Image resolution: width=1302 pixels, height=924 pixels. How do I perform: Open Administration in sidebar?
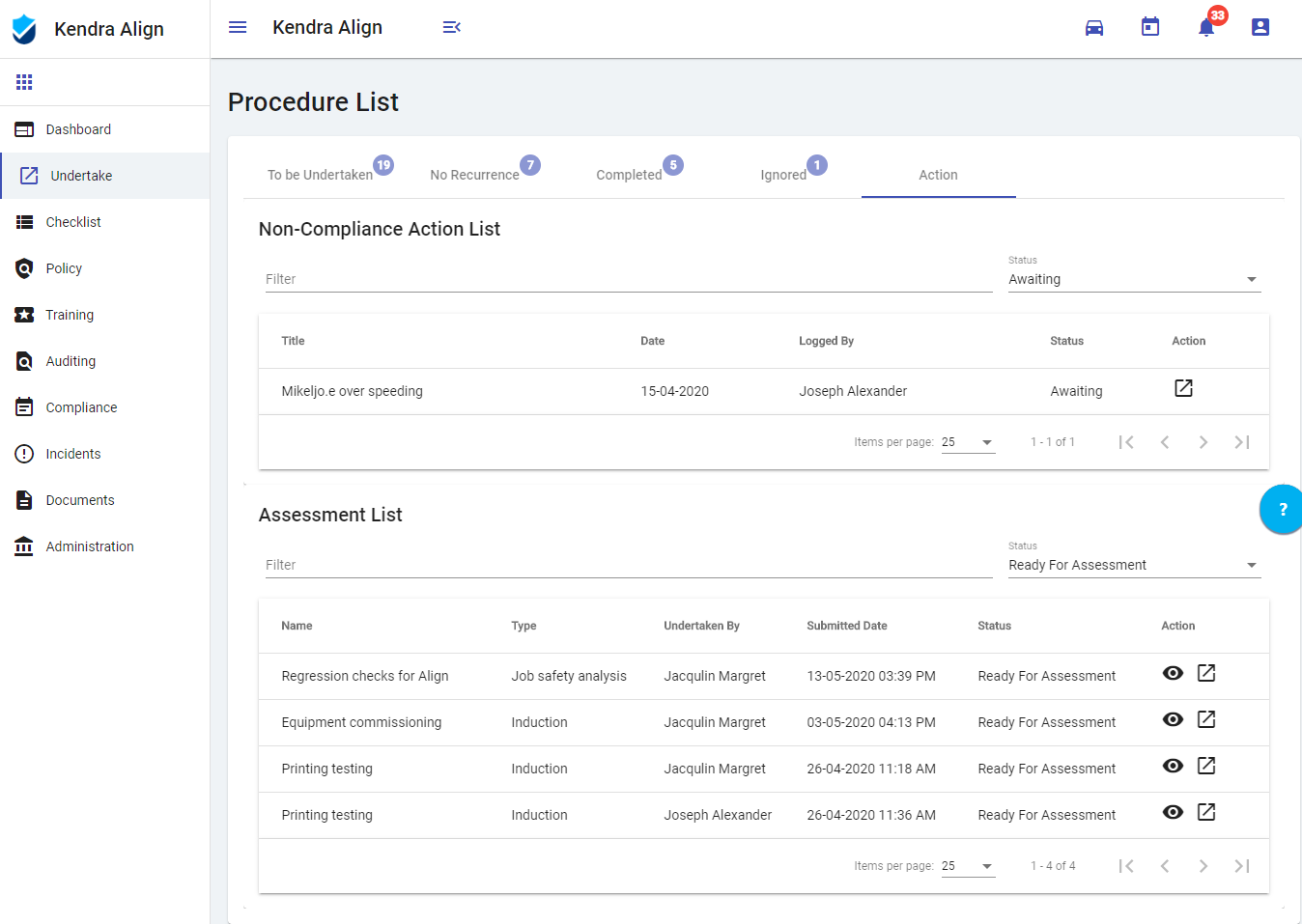click(x=104, y=546)
